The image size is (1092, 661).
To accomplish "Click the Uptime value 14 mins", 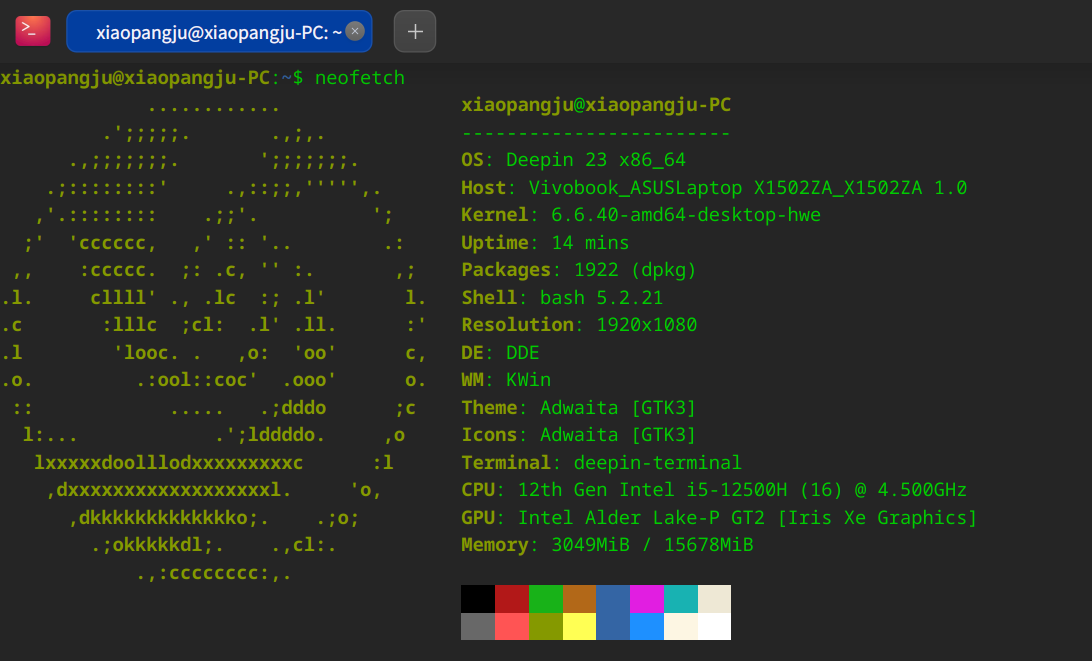I will (x=590, y=243).
